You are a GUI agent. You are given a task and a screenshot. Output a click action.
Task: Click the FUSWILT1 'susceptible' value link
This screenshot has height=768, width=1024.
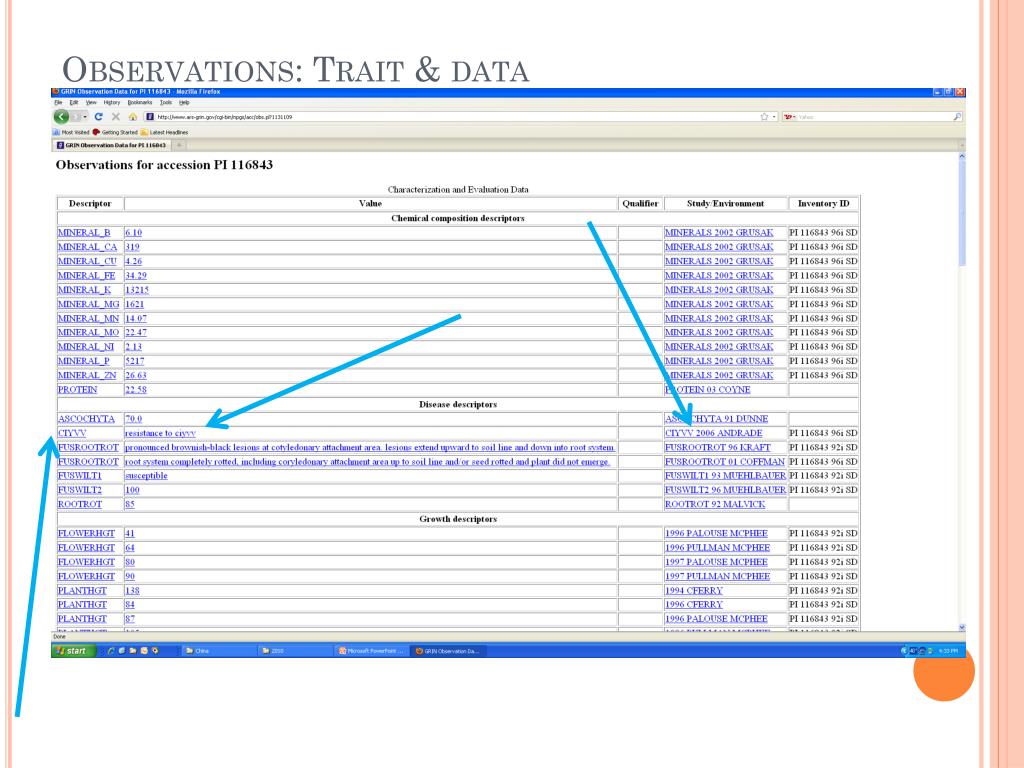pyautogui.click(x=146, y=475)
